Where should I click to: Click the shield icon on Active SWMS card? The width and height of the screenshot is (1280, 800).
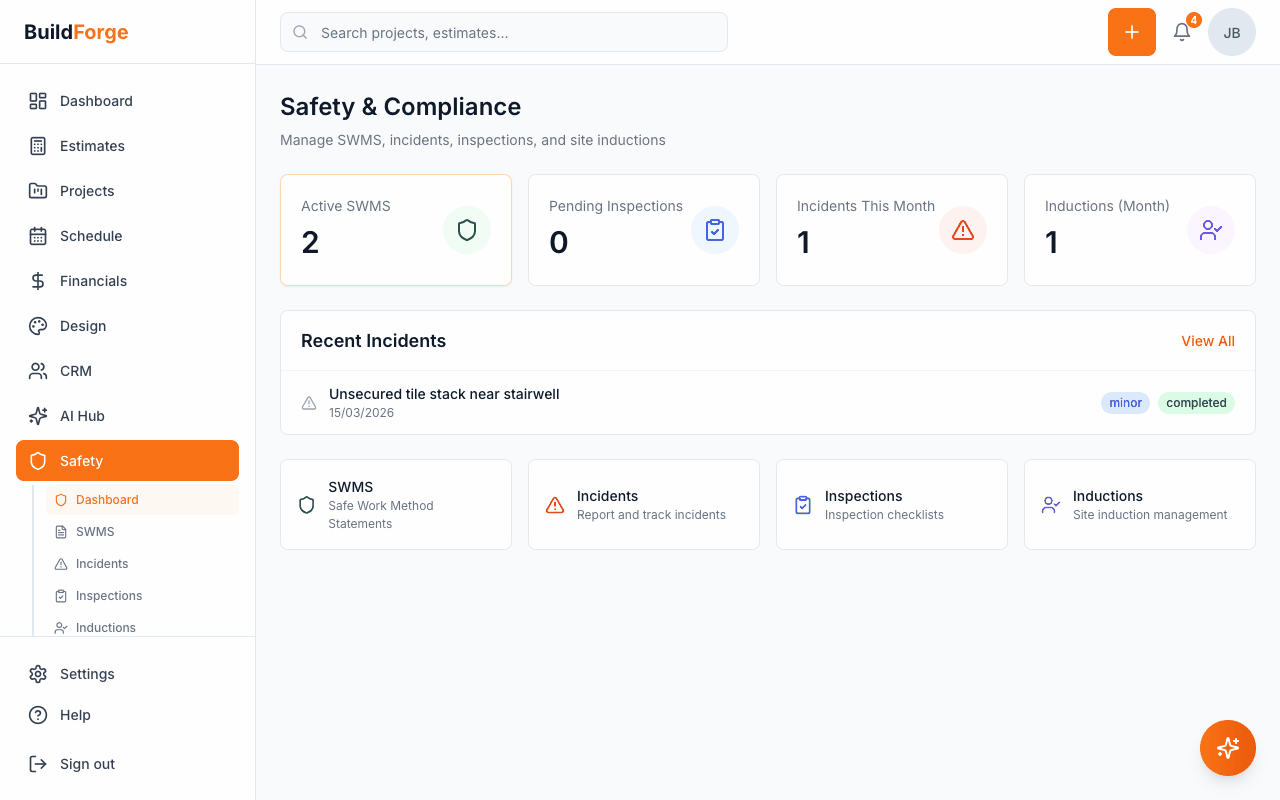(467, 229)
